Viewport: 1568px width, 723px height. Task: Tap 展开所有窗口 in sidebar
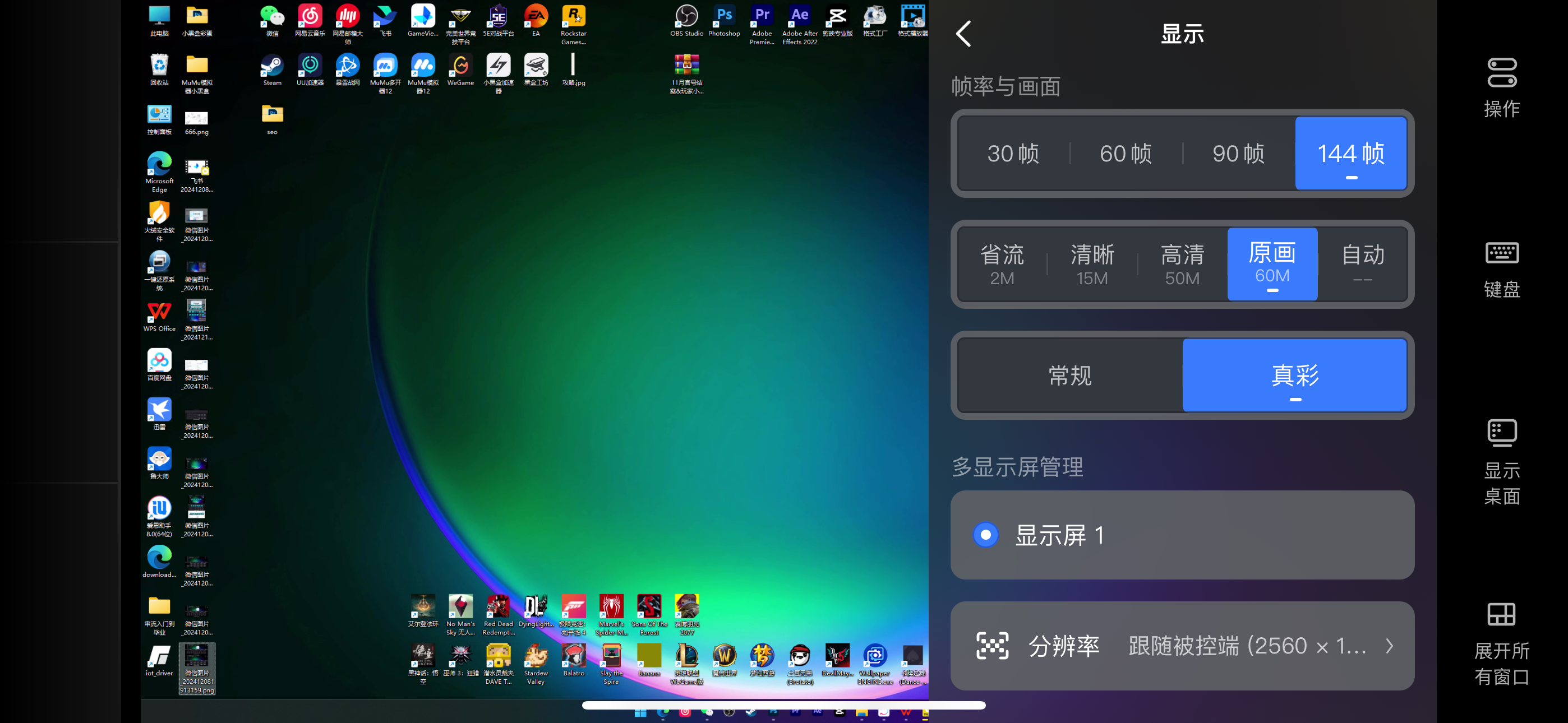(1502, 644)
